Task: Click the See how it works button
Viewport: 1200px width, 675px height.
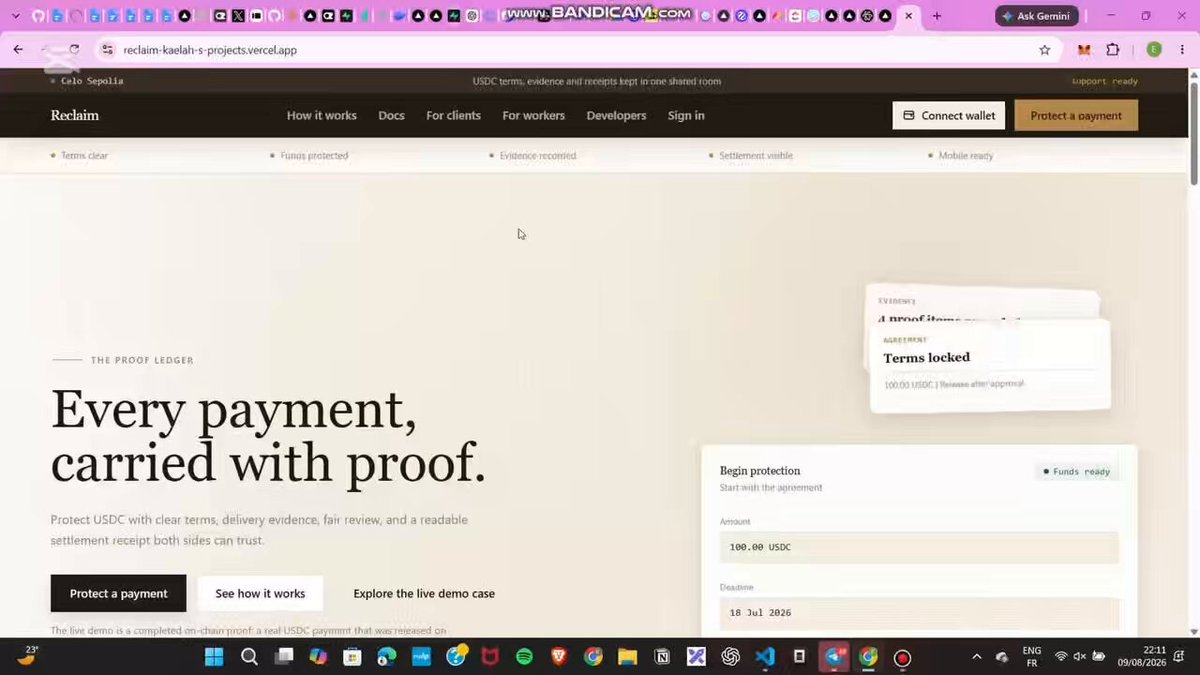Action: pos(260,593)
